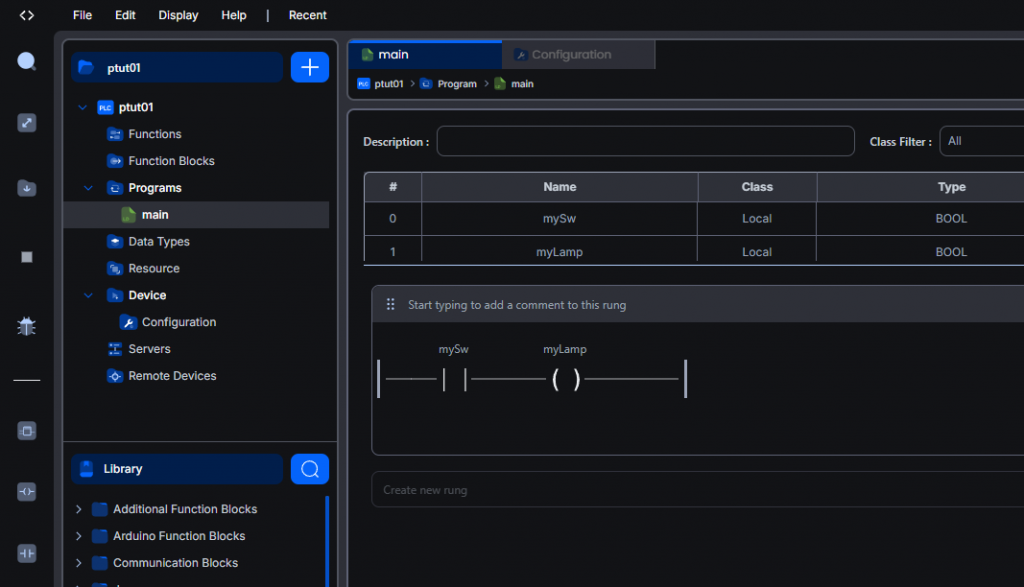Click the stop square icon in sidebar

pos(27,257)
